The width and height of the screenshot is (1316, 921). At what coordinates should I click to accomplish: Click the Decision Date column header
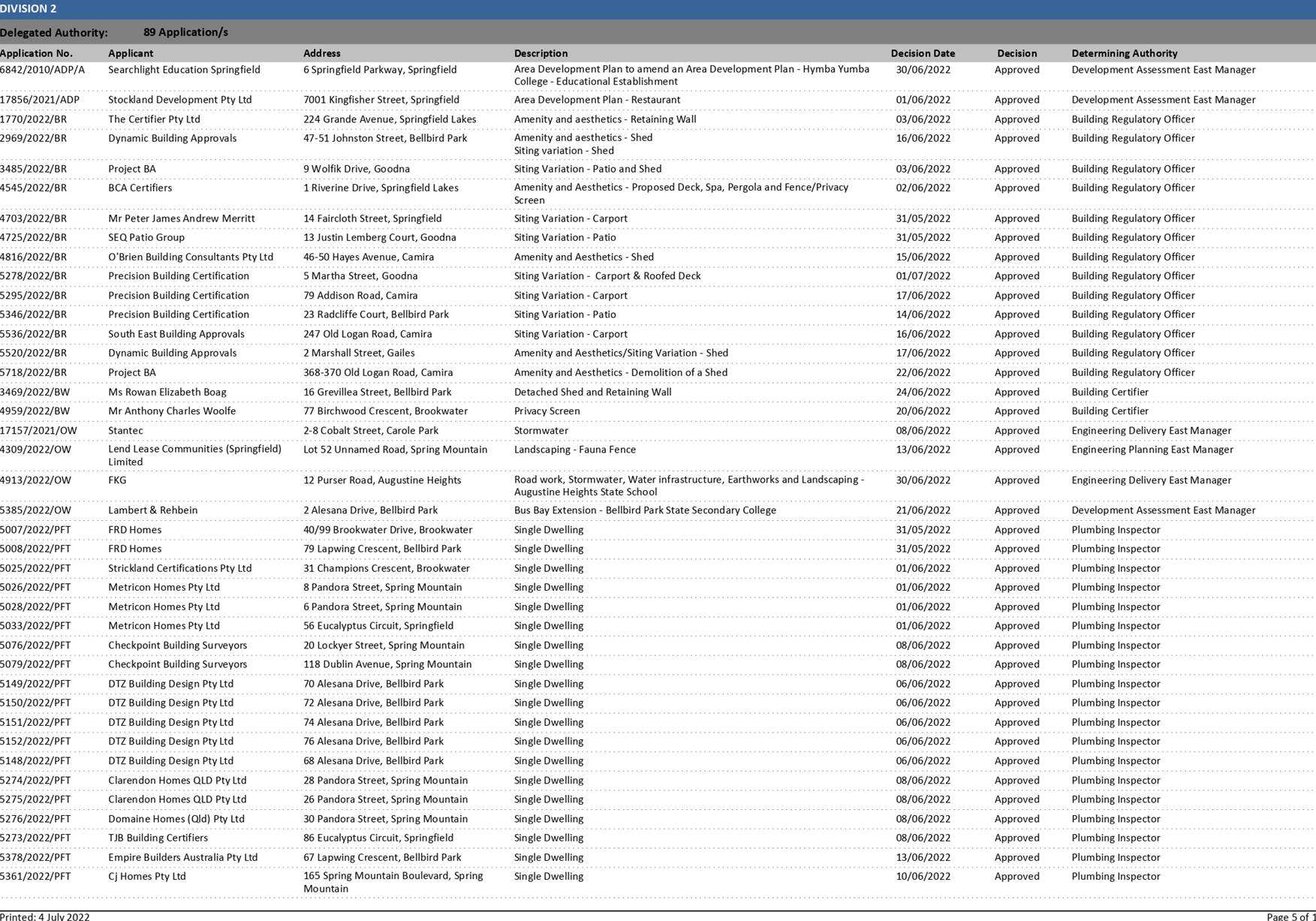click(x=923, y=53)
